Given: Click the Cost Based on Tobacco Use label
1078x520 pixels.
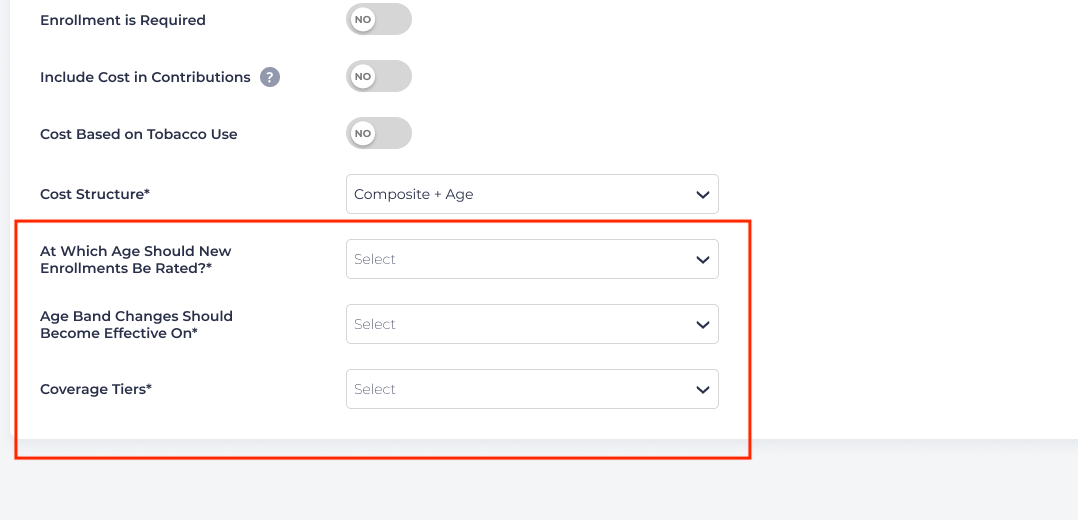Looking at the screenshot, I should tap(139, 134).
